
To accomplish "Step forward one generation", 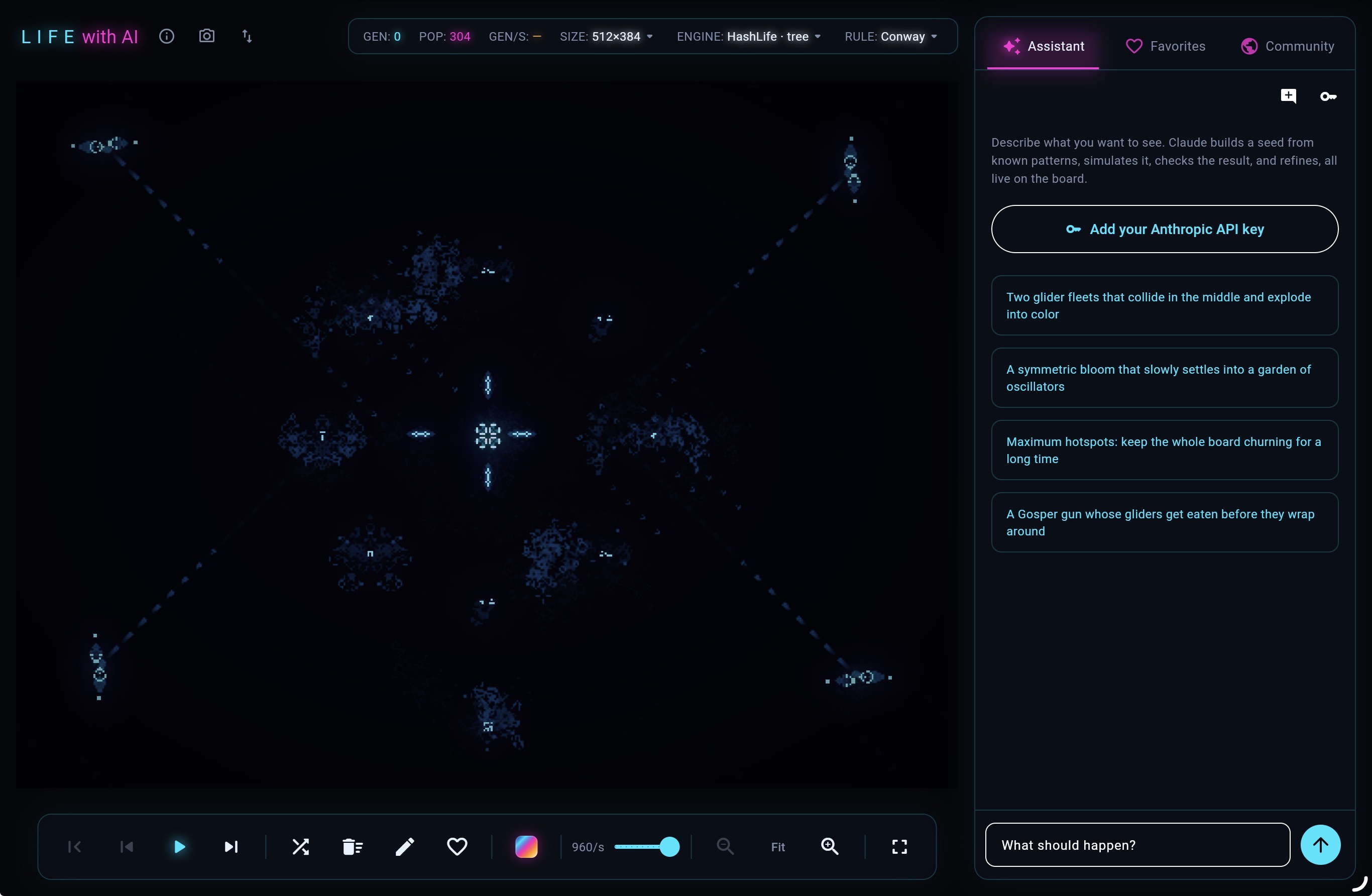I will pos(231,846).
